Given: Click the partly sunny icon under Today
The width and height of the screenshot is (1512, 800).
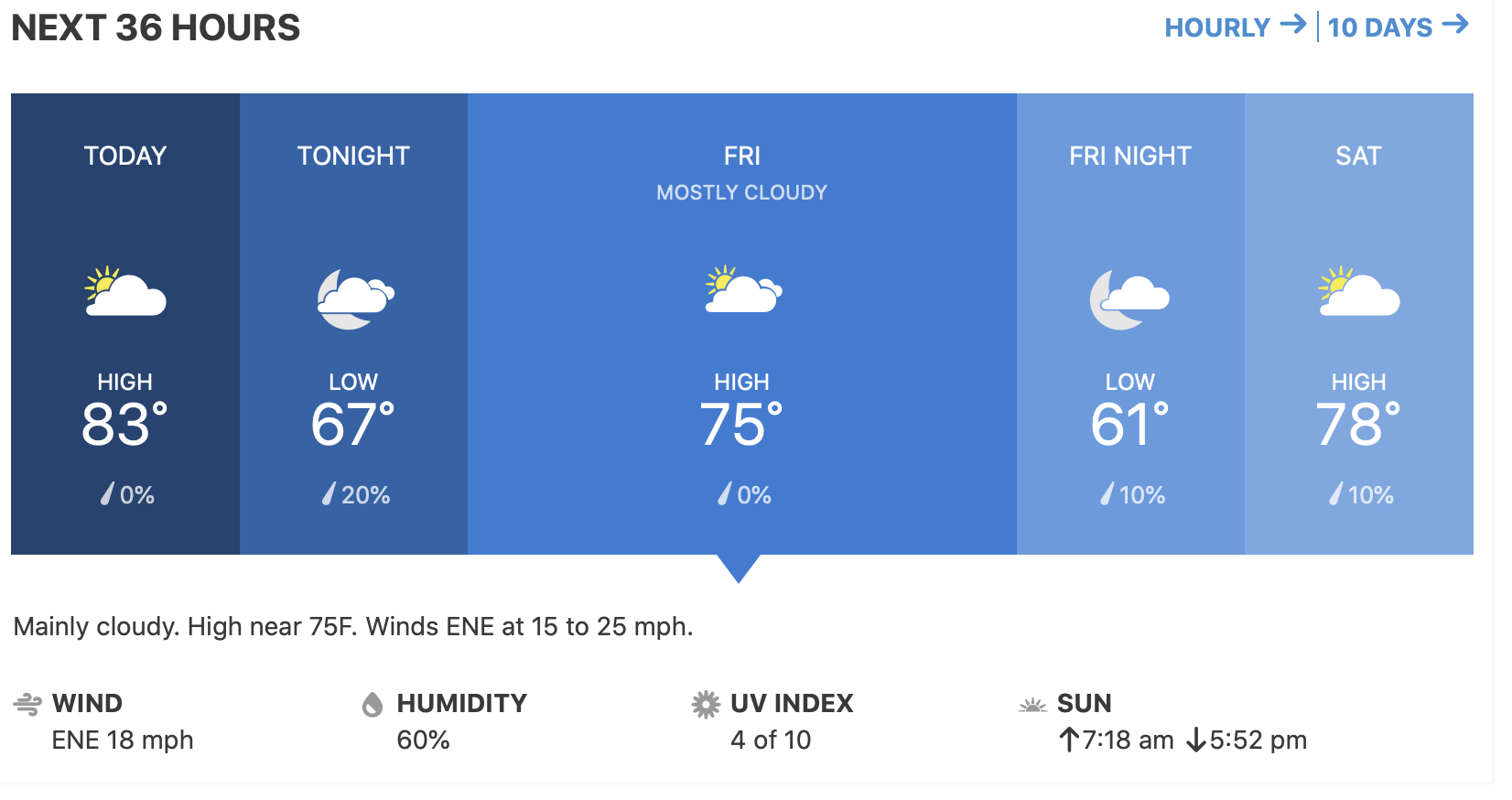Looking at the screenshot, I should pos(125,292).
